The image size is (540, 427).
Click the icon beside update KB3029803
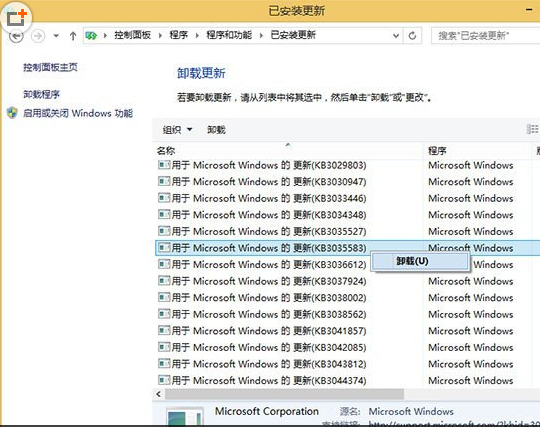click(164, 165)
